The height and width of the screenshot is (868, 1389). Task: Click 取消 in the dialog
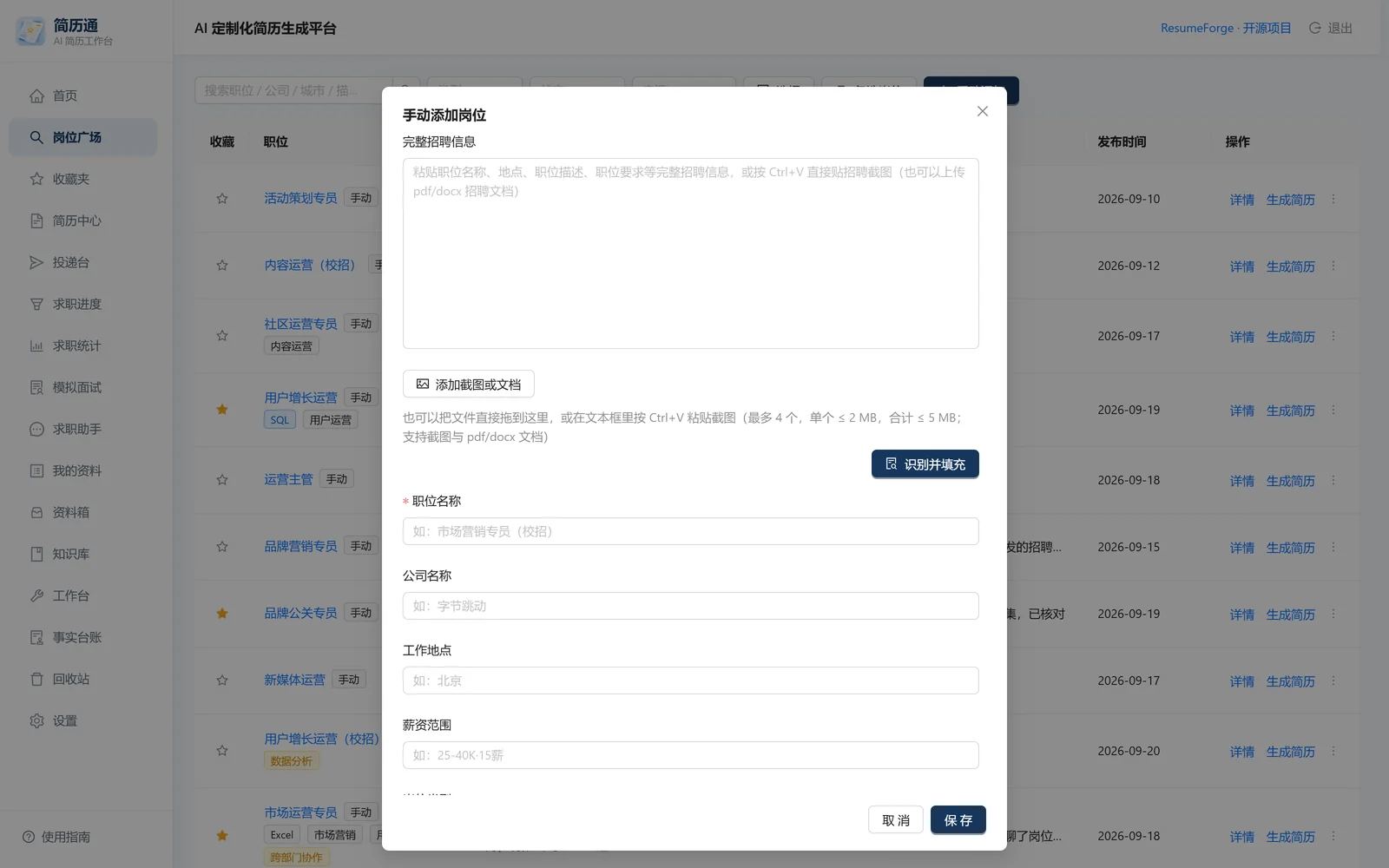tap(896, 819)
